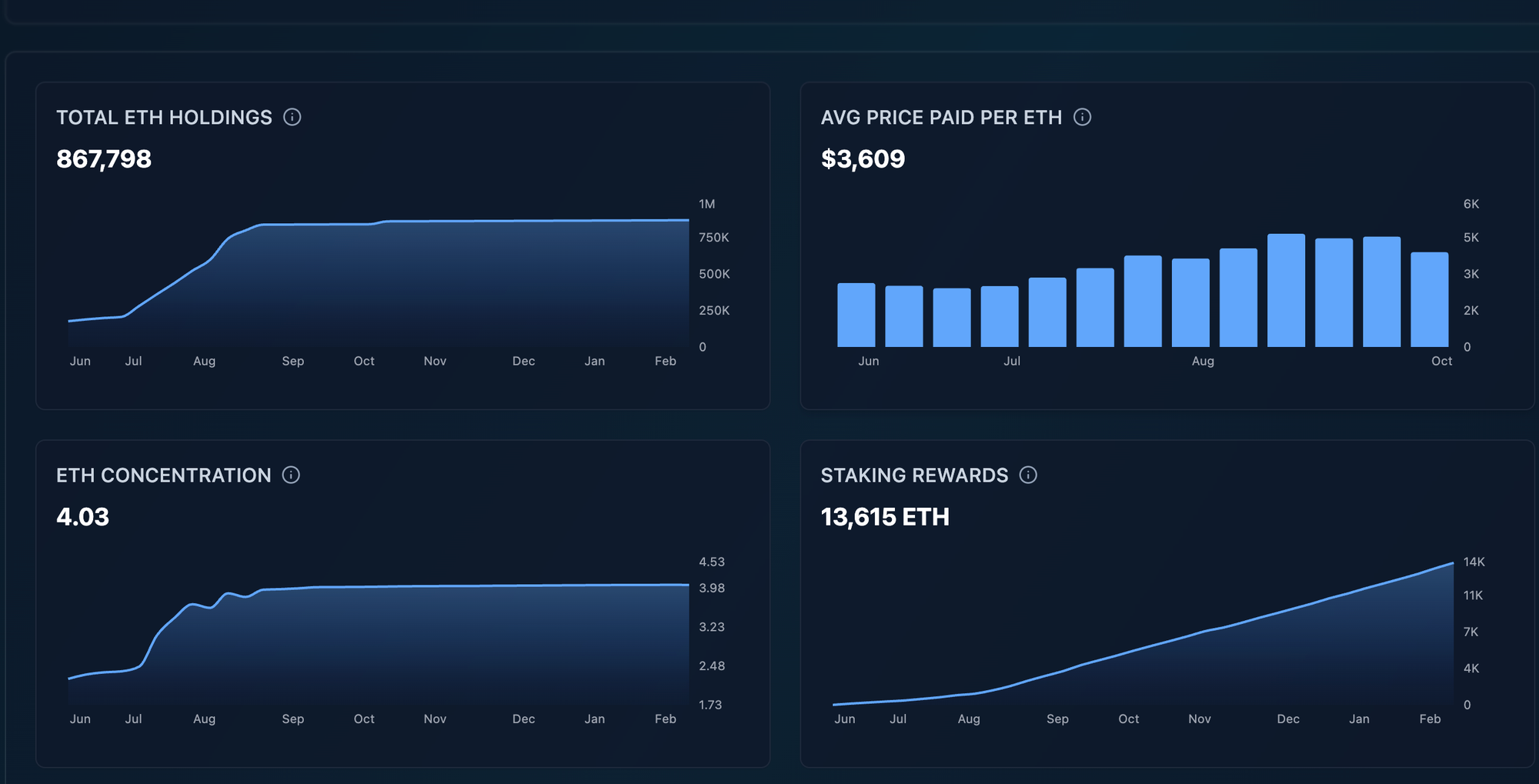Open the Total ETH Holdings info tooltip
Screen dimensions: 1539x784
coord(292,117)
